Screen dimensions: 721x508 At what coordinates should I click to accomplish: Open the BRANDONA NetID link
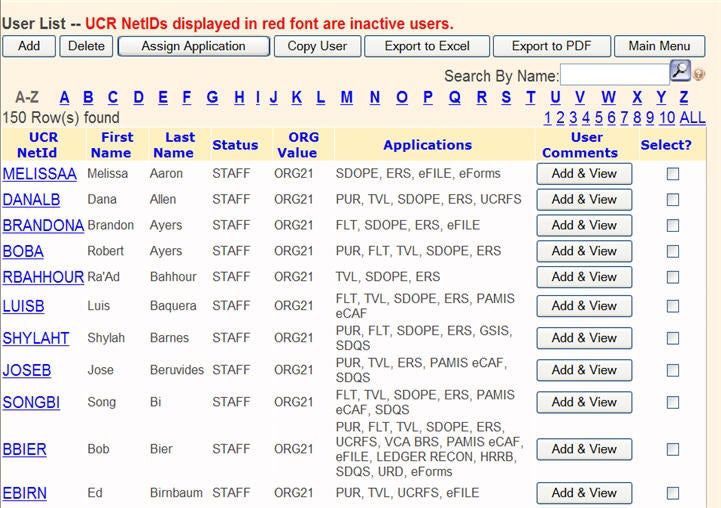coord(43,225)
